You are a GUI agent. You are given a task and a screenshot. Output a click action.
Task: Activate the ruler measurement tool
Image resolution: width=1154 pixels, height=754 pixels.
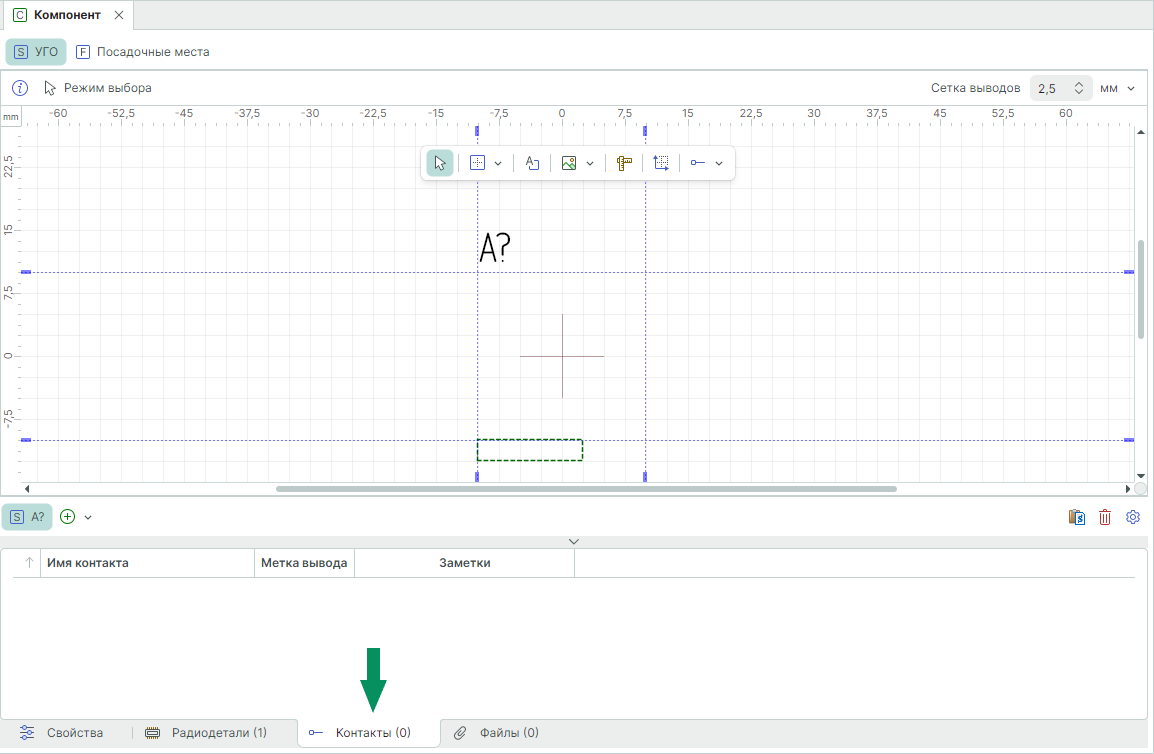click(x=625, y=163)
